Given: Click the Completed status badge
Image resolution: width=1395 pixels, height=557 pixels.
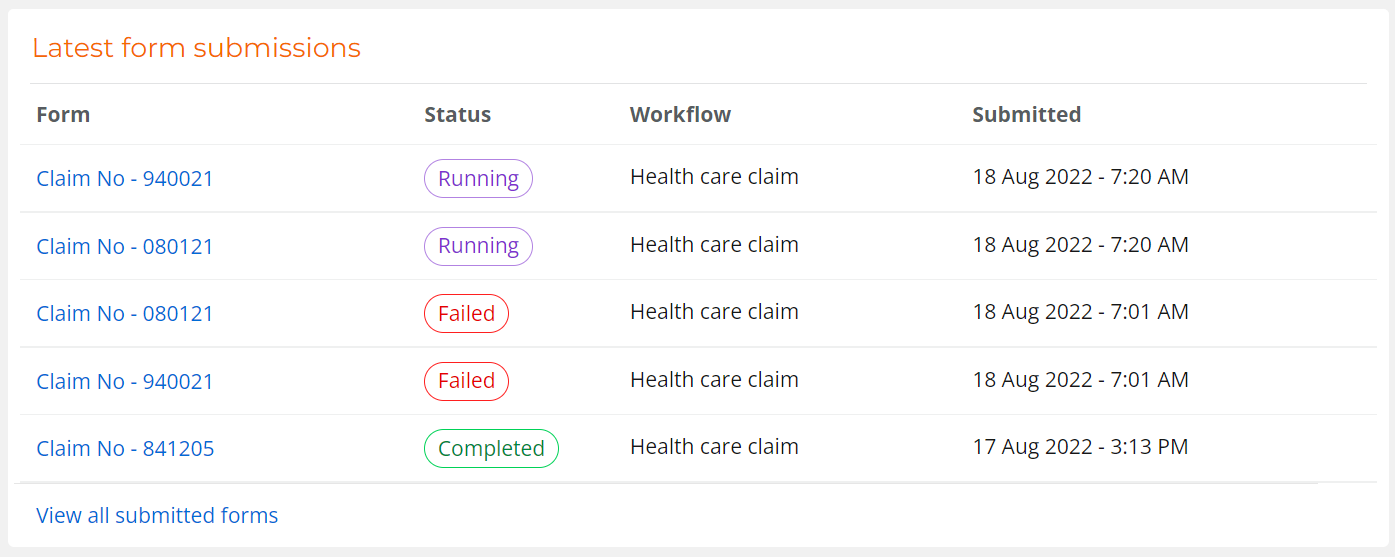Looking at the screenshot, I should pyautogui.click(x=491, y=449).
